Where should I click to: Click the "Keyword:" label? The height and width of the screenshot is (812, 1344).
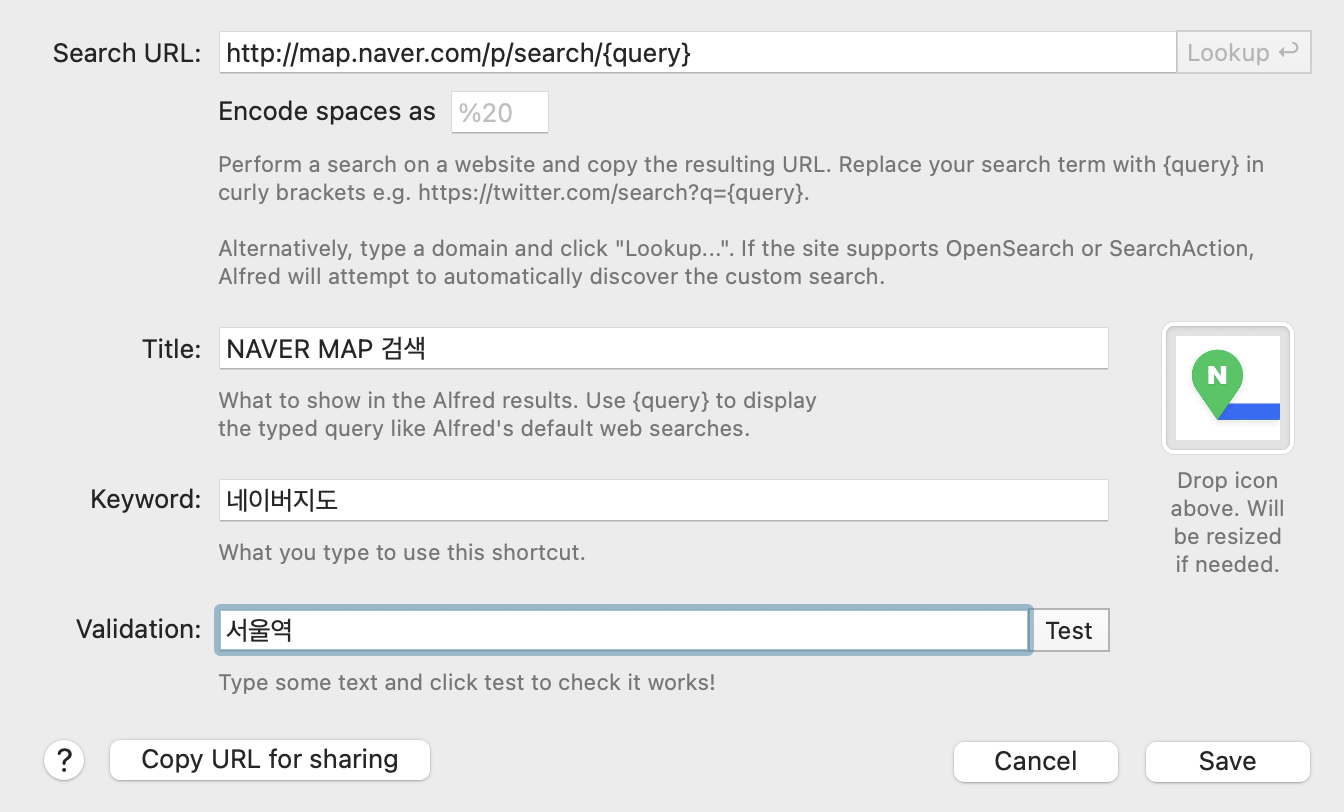pyautogui.click(x=146, y=499)
